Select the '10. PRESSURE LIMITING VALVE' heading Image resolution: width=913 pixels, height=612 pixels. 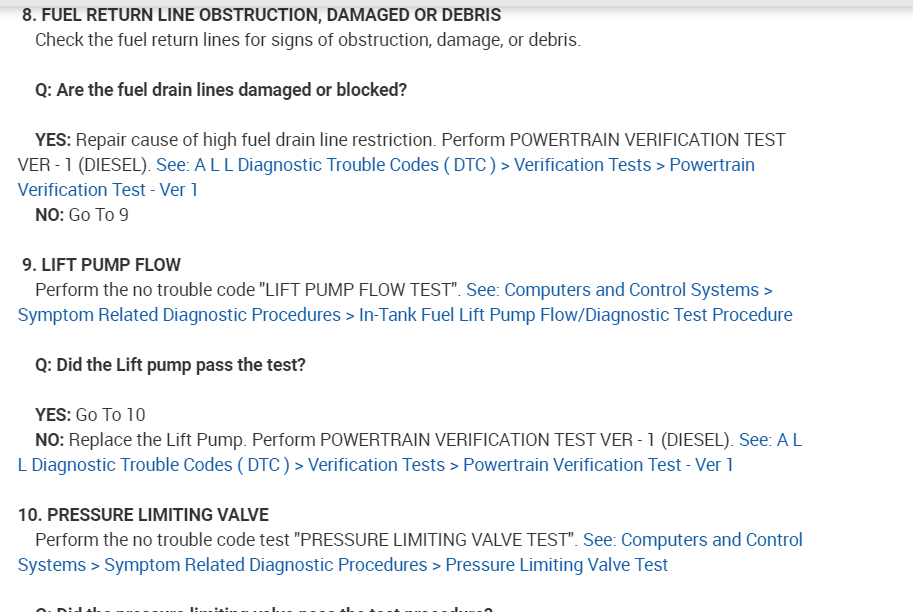tap(143, 515)
